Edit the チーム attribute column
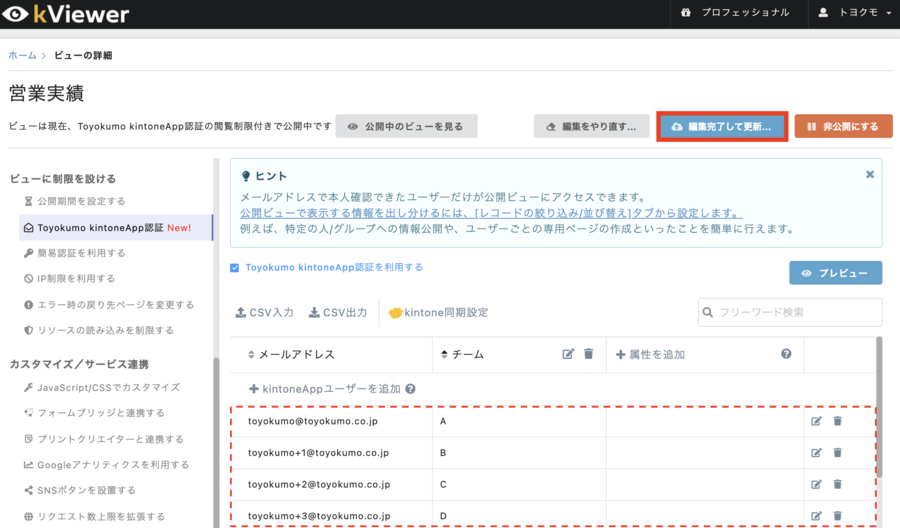Screen dimensions: 900x528 pos(568,354)
